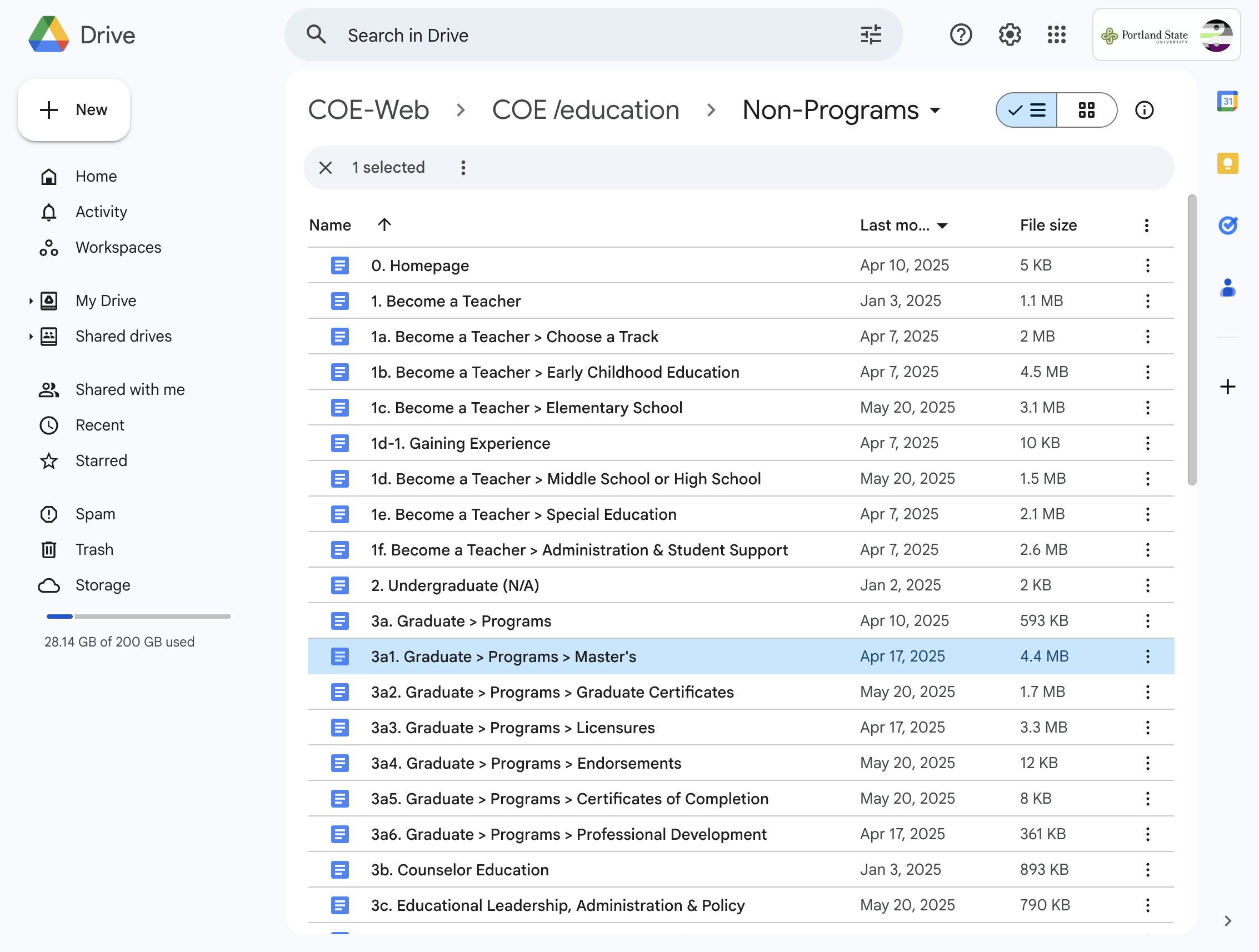The width and height of the screenshot is (1259, 952).
Task: Open Google Keep side panel
Action: [1227, 163]
